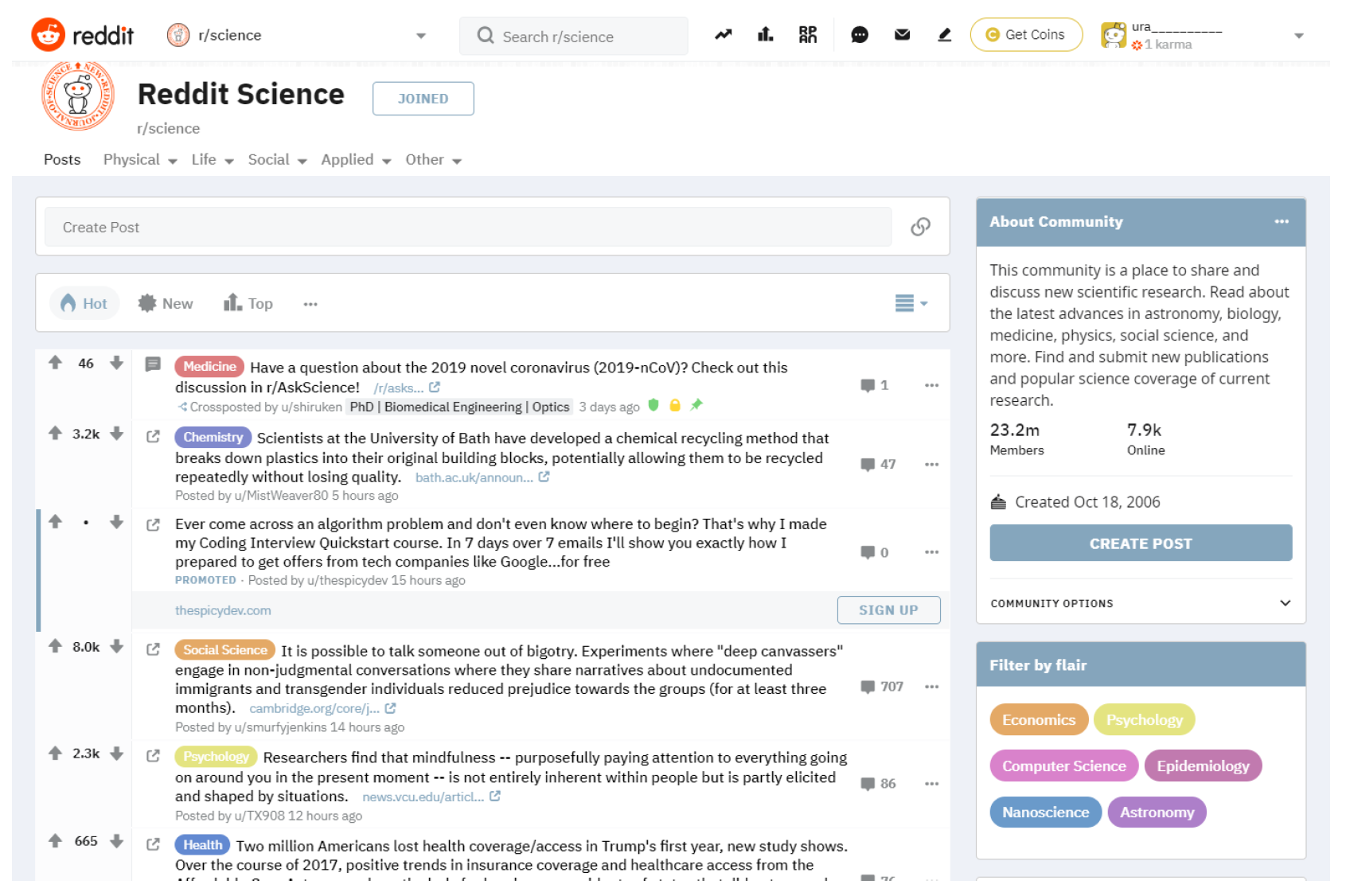Expand the r/science community dropdown

421,36
